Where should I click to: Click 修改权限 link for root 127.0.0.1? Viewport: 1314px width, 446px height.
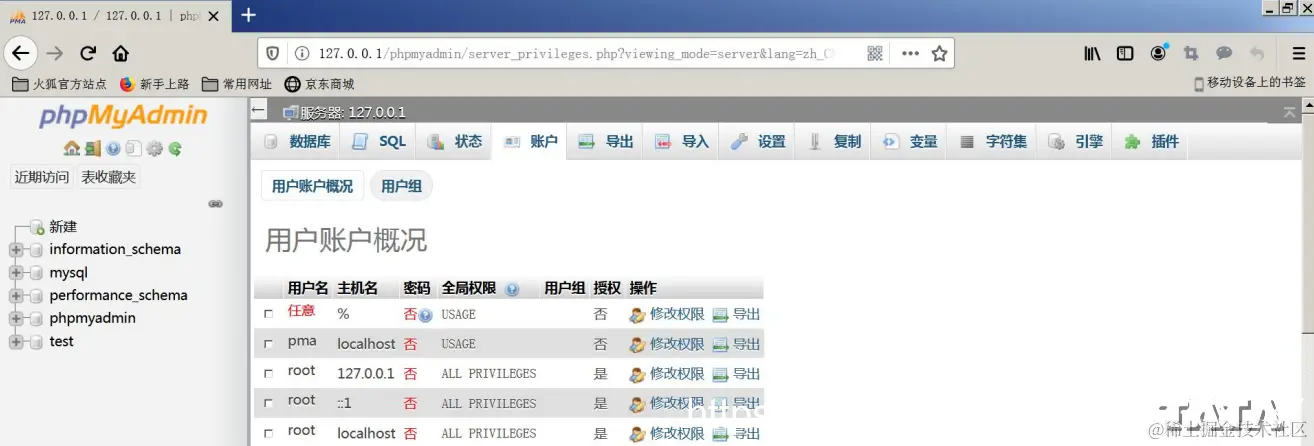pos(677,374)
